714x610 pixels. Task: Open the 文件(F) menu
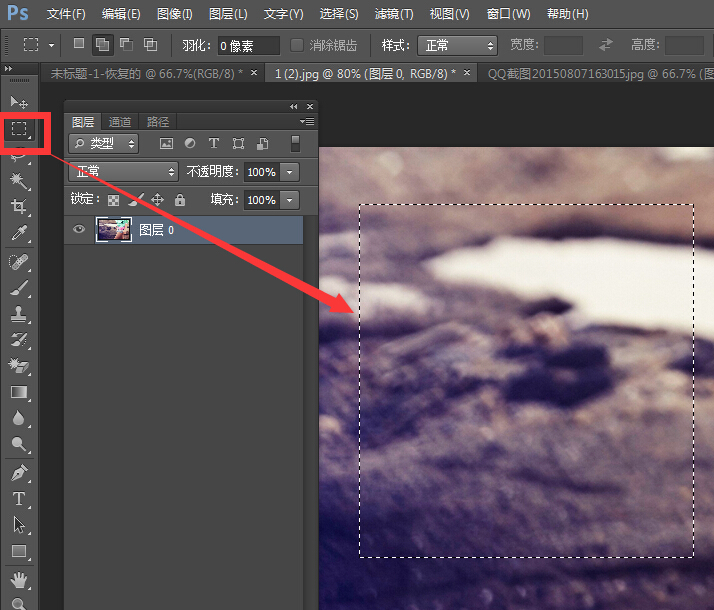coord(66,14)
